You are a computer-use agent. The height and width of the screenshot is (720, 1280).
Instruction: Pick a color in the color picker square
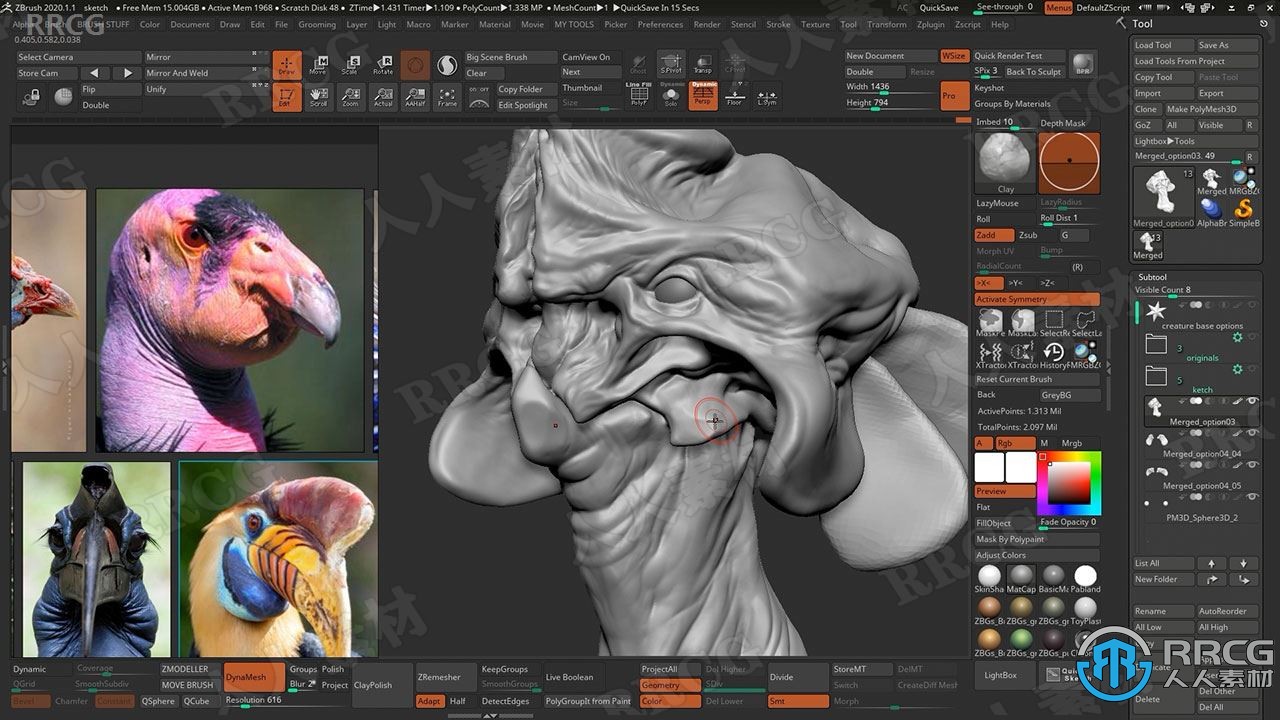click(1069, 484)
